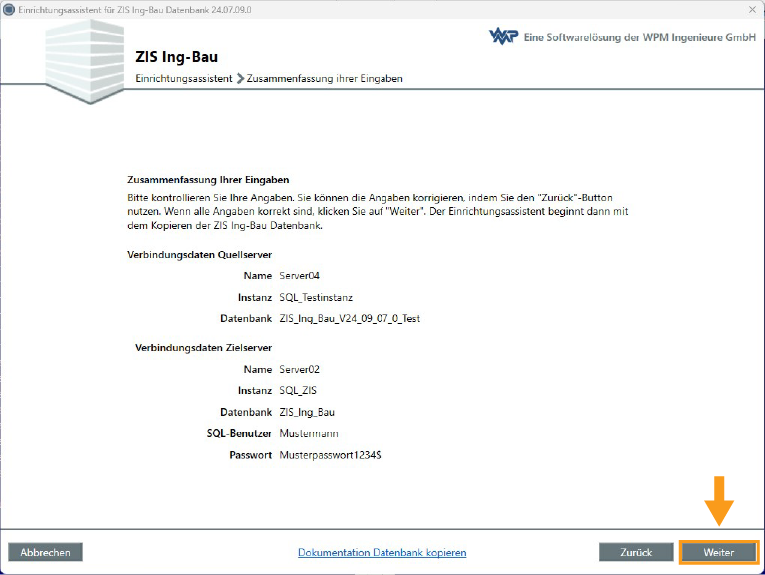Click the source instance SQL_Testinstanz
The image size is (765, 575).
click(316, 297)
